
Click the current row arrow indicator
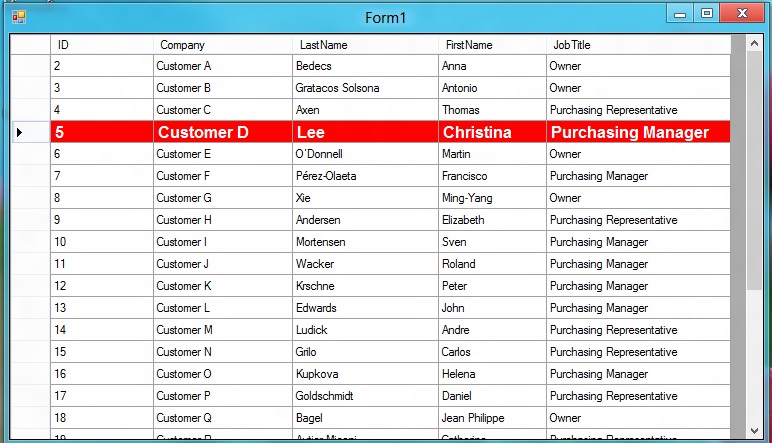coord(19,132)
